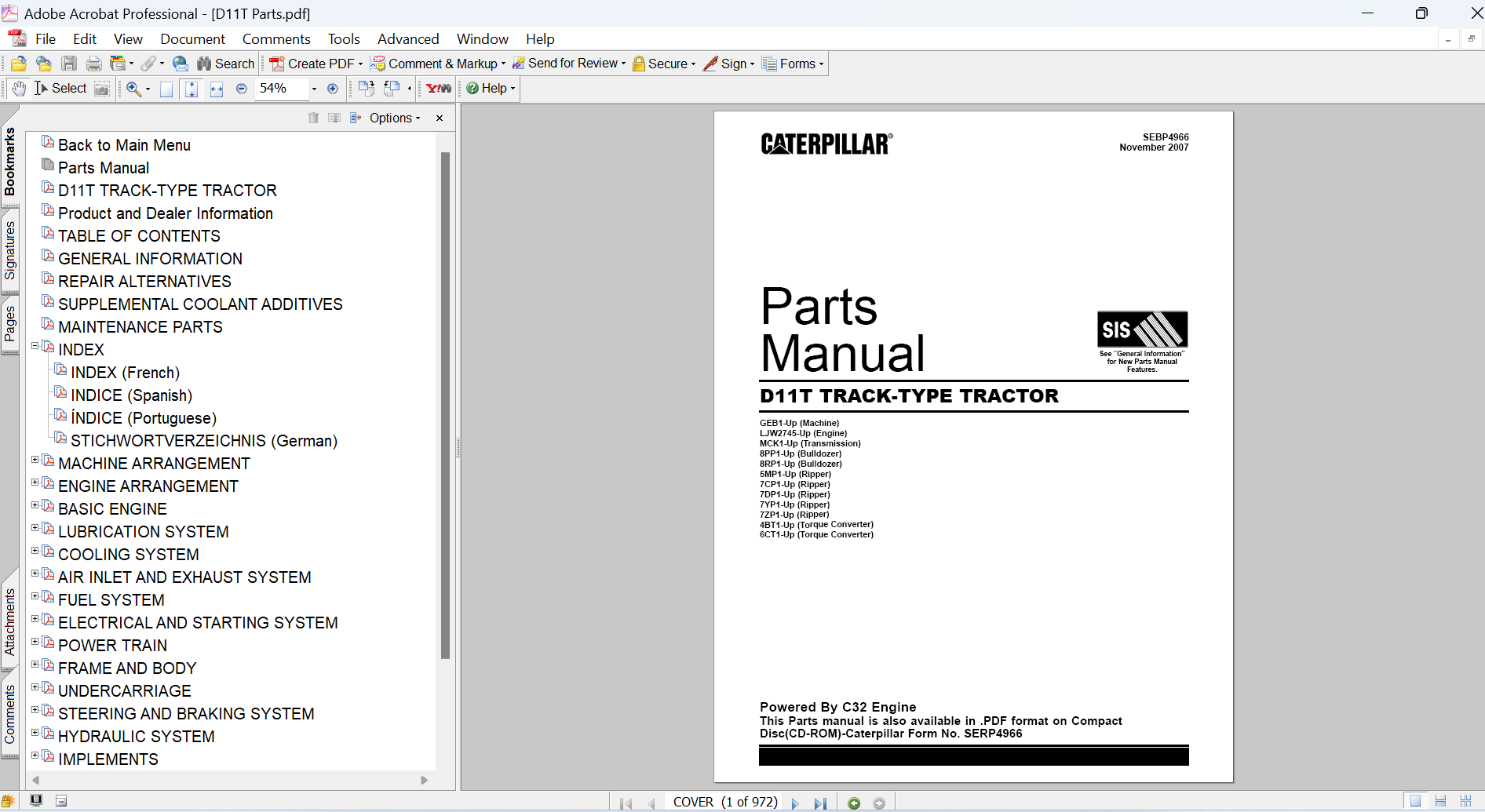The width and height of the screenshot is (1485, 812).
Task: Select the Zoom In magnifier tool
Action: coord(133,89)
